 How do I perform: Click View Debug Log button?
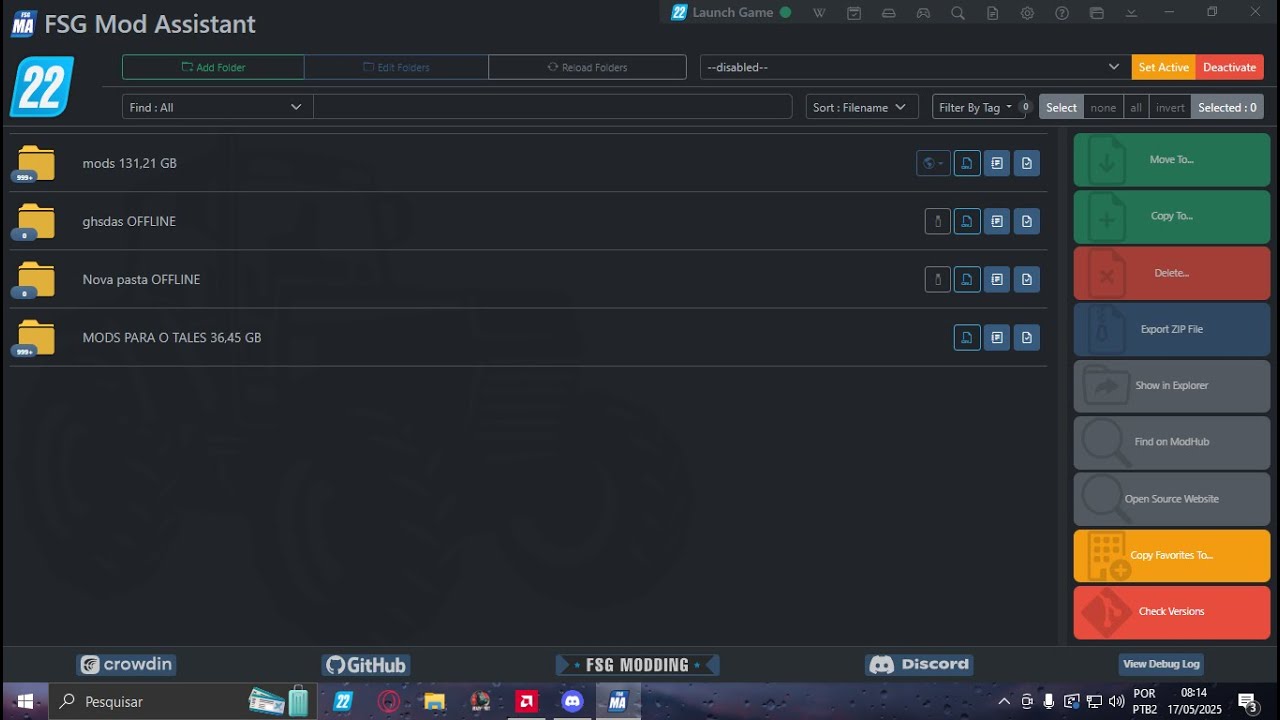[x=1161, y=664]
